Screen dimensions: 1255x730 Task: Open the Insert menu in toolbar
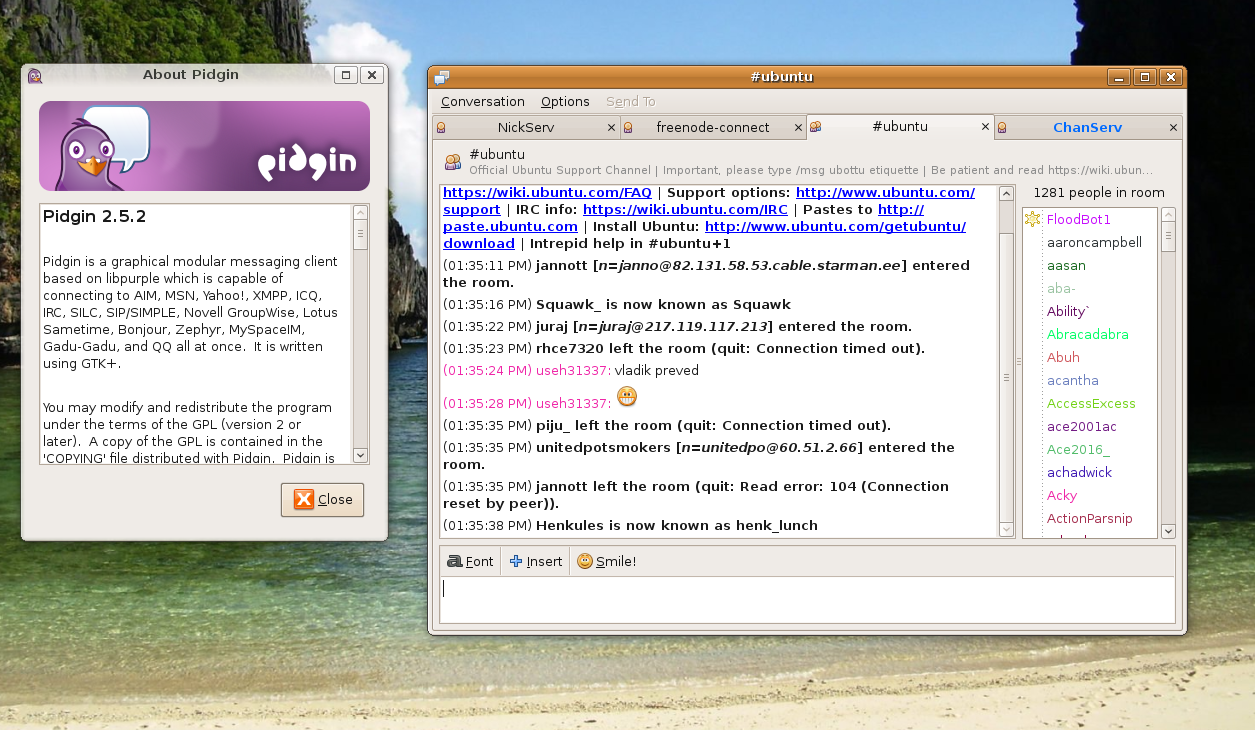536,561
